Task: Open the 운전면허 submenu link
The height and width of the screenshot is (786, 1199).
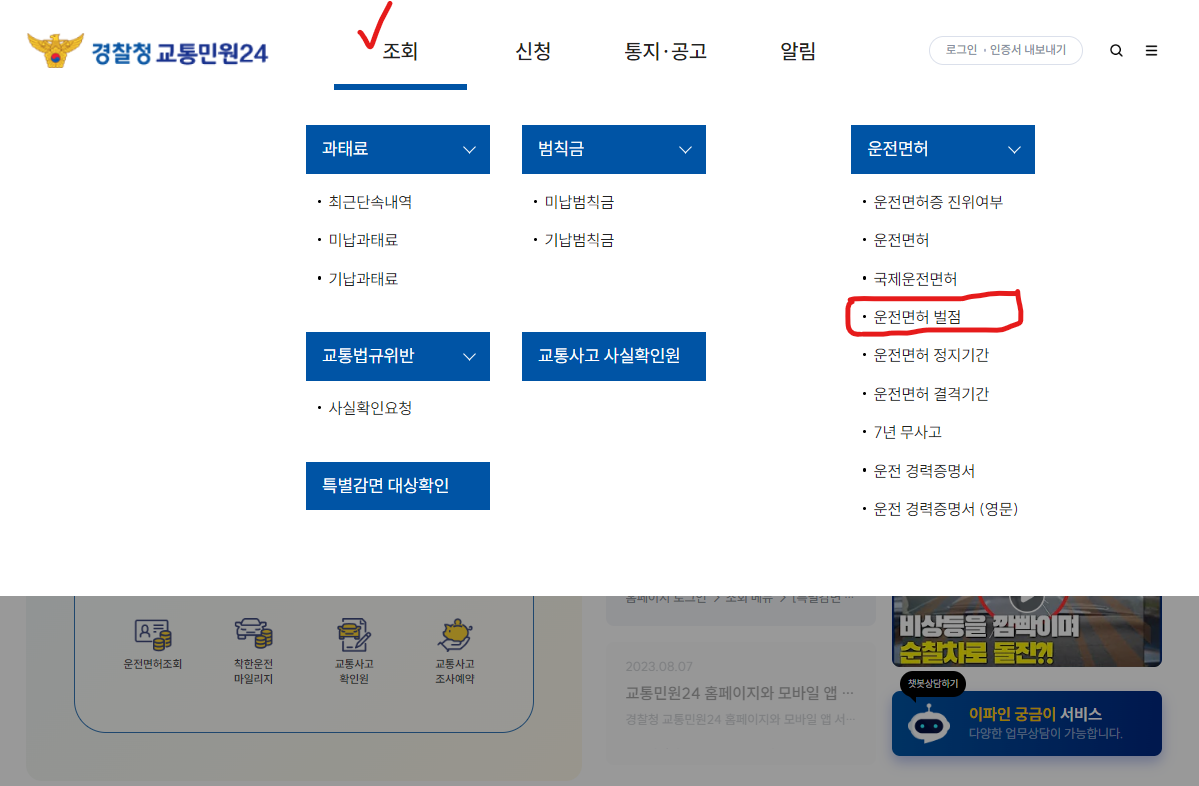Action: 902,240
